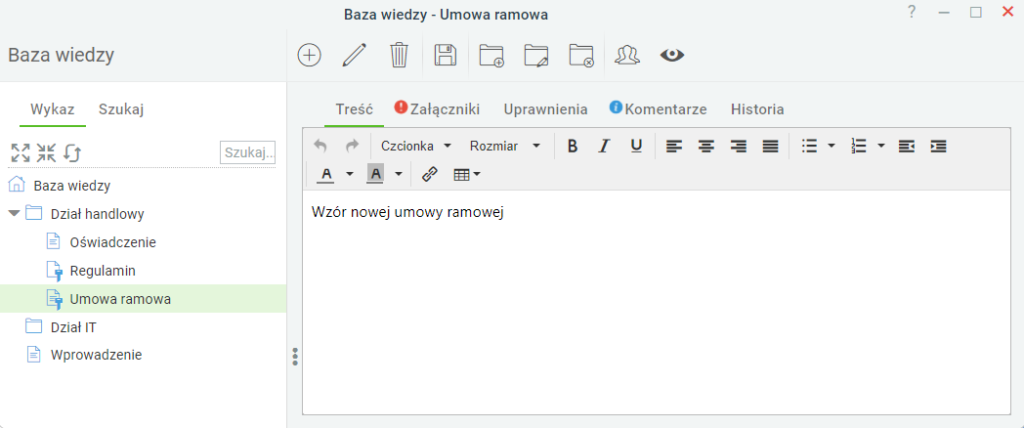
Task: Open the Załączniki tab
Action: 438,109
